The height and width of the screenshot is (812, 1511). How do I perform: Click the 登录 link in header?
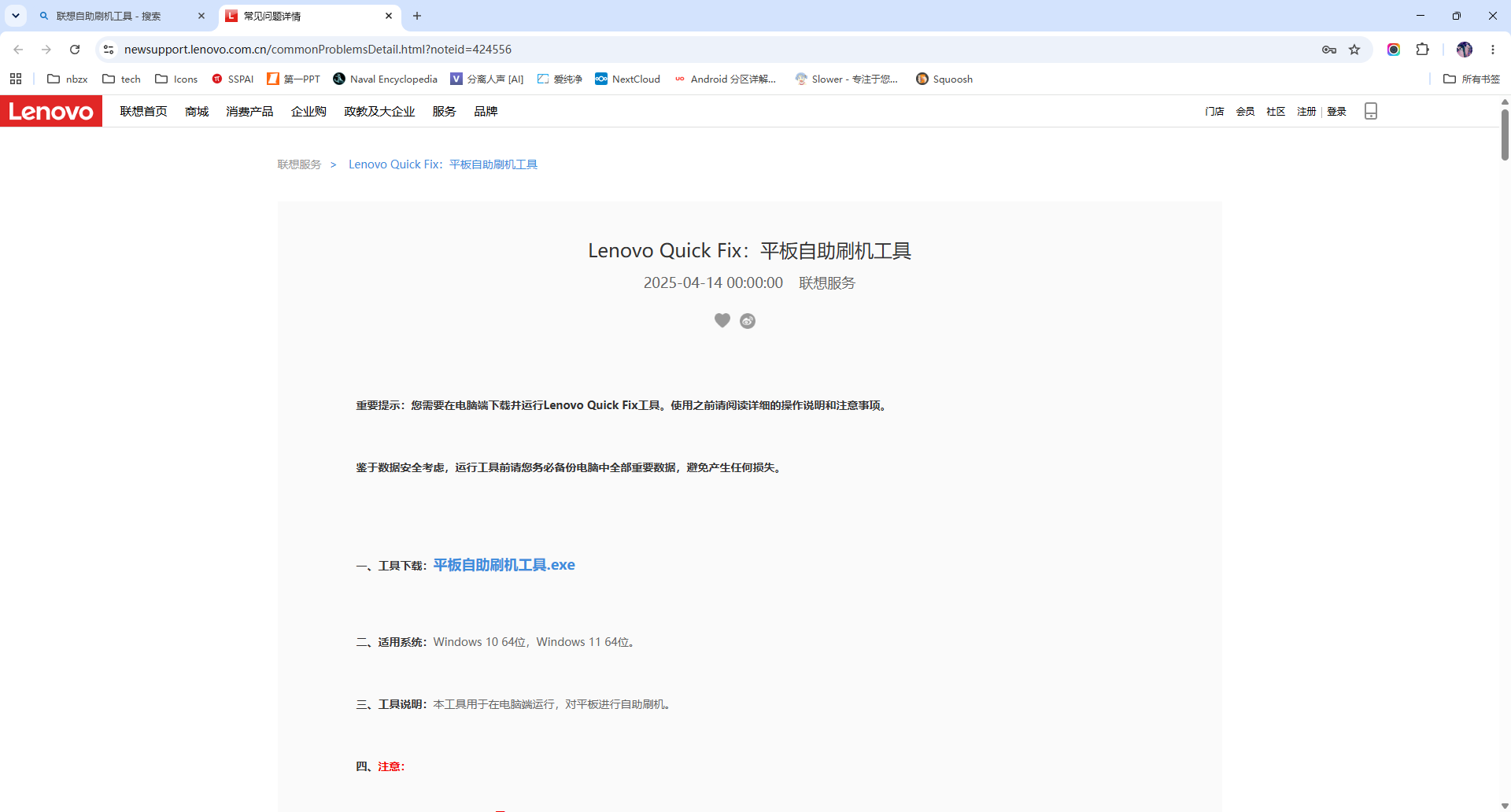pos(1336,111)
